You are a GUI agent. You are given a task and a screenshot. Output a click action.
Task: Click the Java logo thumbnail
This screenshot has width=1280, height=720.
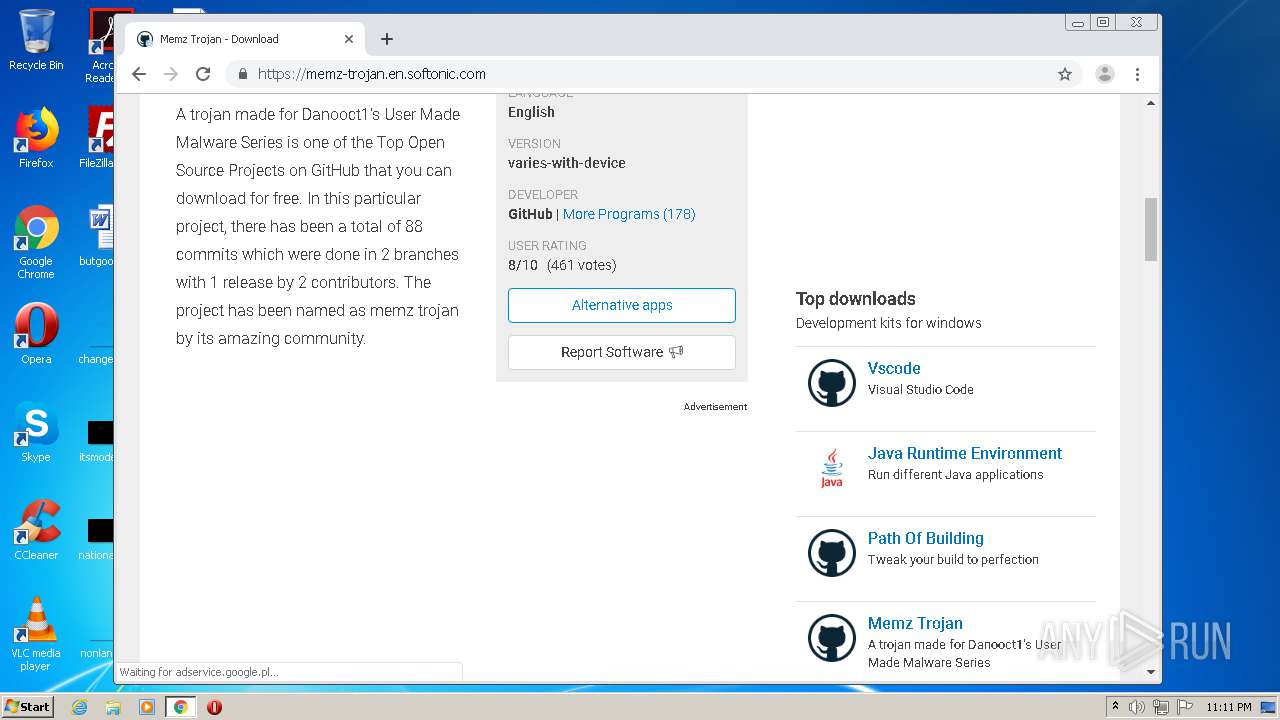tap(832, 468)
